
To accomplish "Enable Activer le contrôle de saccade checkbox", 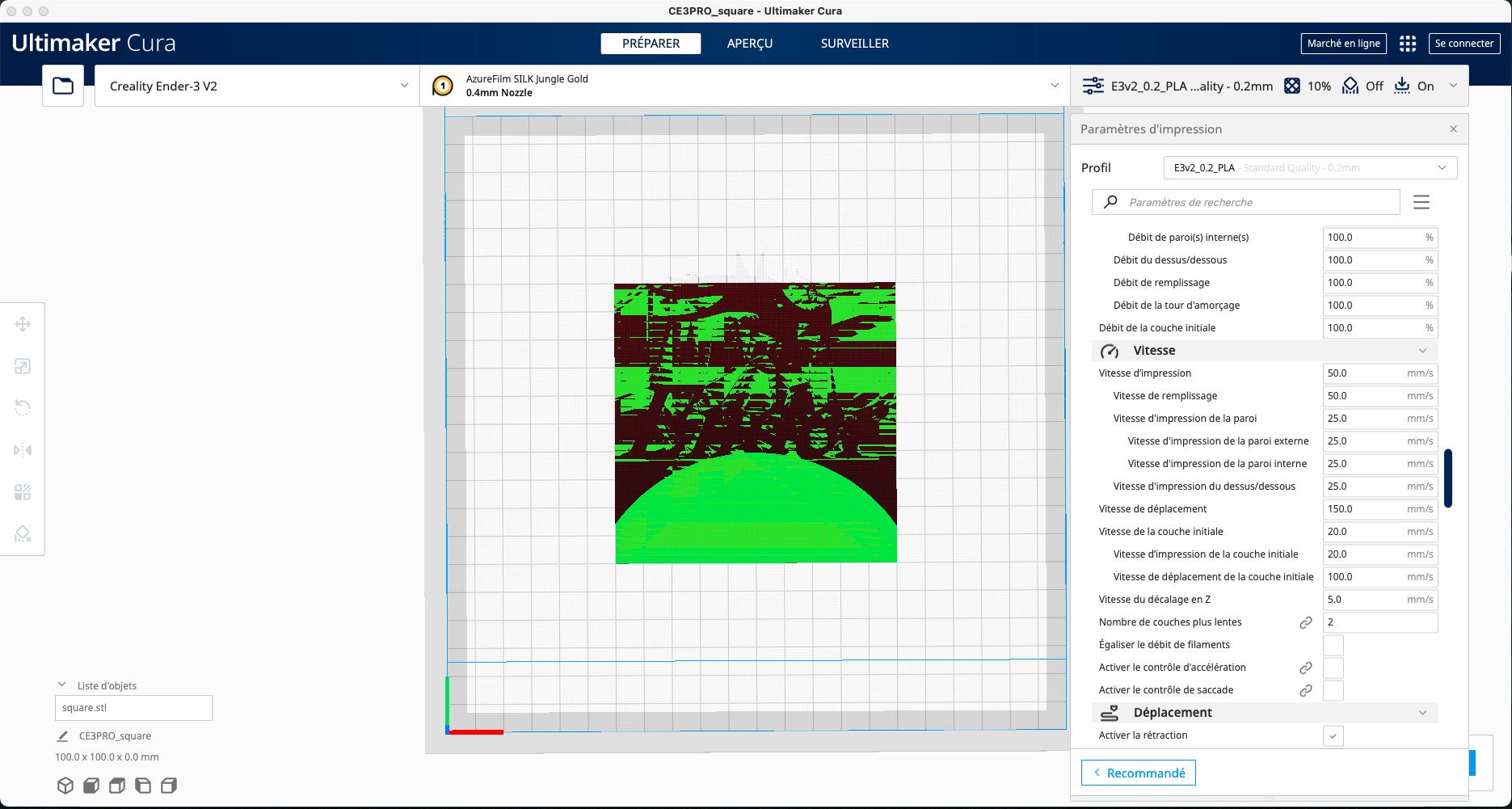I will pos(1333,690).
